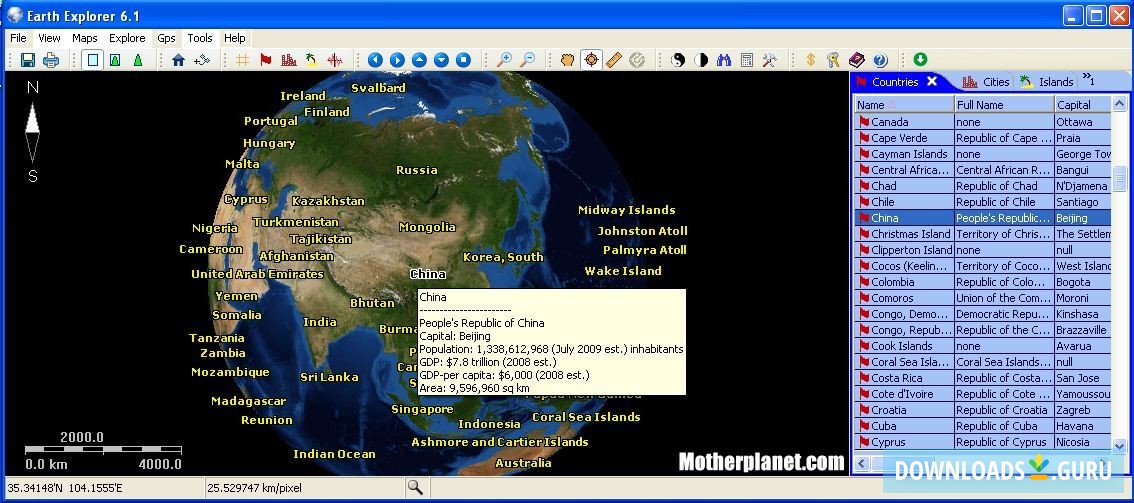The image size is (1134, 503).
Task: Click the vertical scrollbar thumb in countries list
Action: tap(1120, 177)
